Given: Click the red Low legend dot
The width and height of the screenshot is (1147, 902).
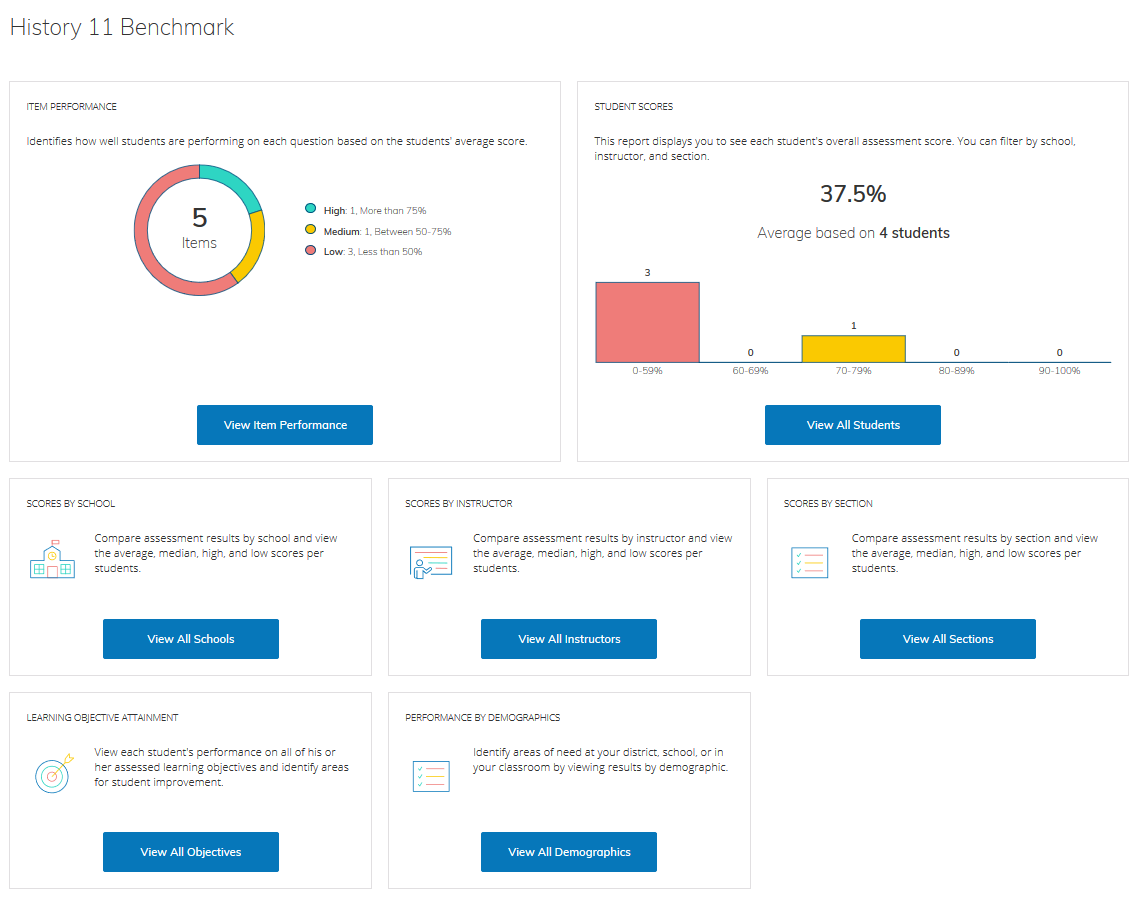Looking at the screenshot, I should tap(311, 251).
